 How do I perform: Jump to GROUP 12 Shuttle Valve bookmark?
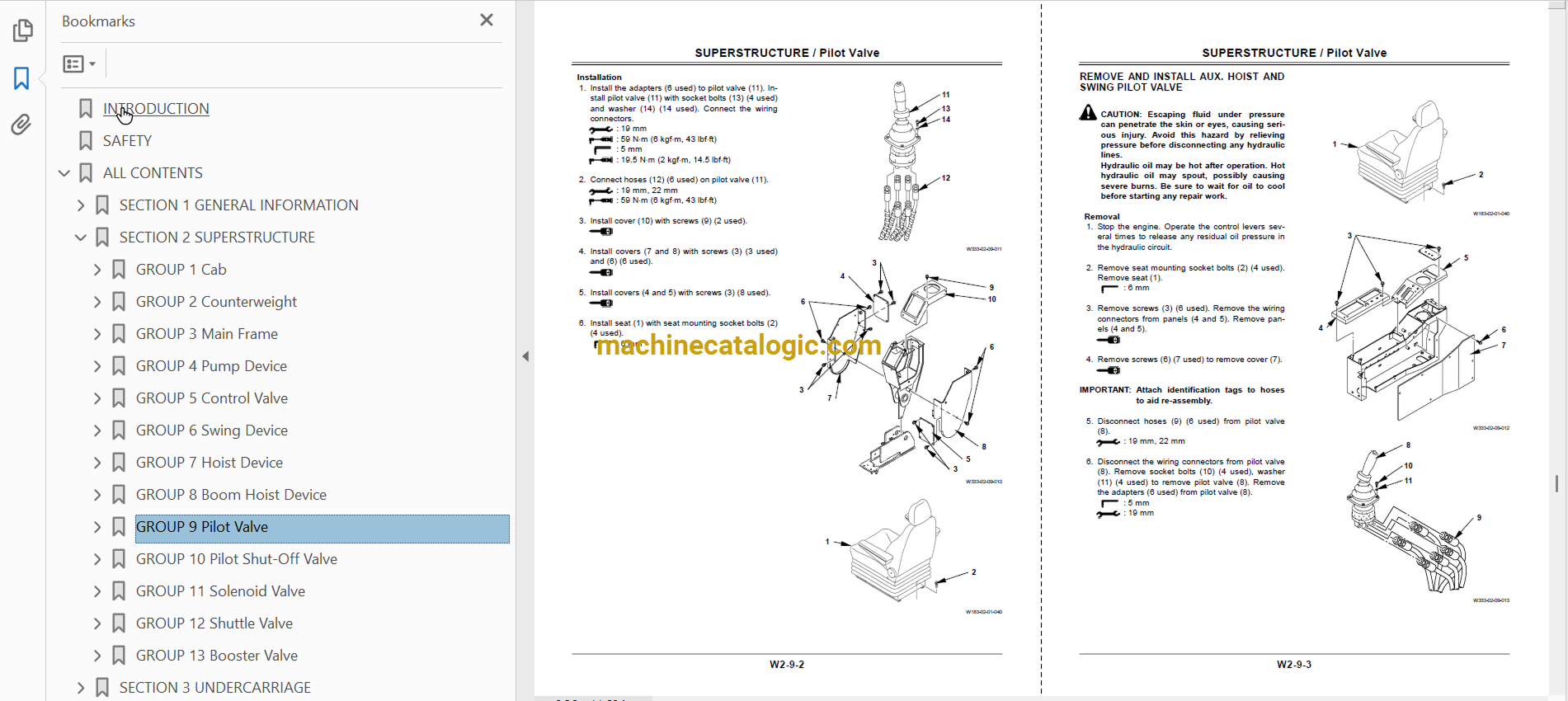pyautogui.click(x=214, y=623)
